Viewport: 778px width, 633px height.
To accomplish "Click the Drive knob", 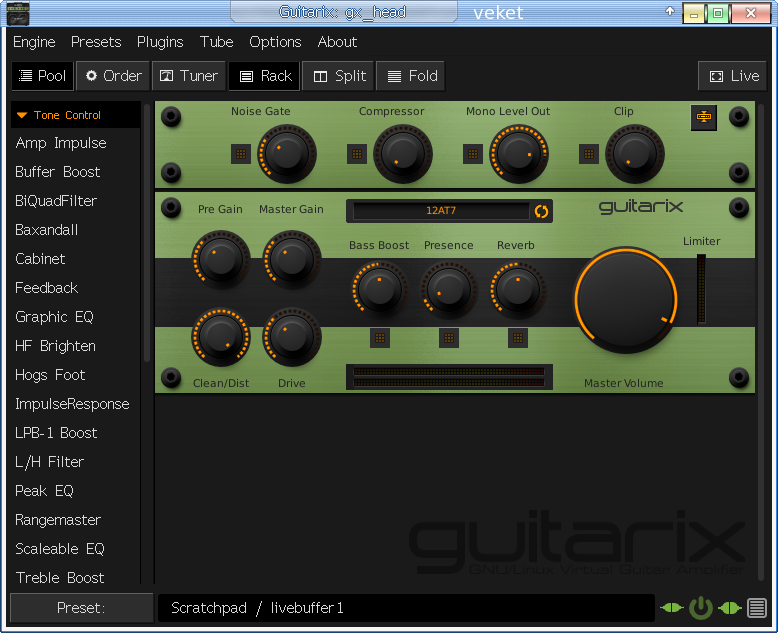I will (x=292, y=337).
